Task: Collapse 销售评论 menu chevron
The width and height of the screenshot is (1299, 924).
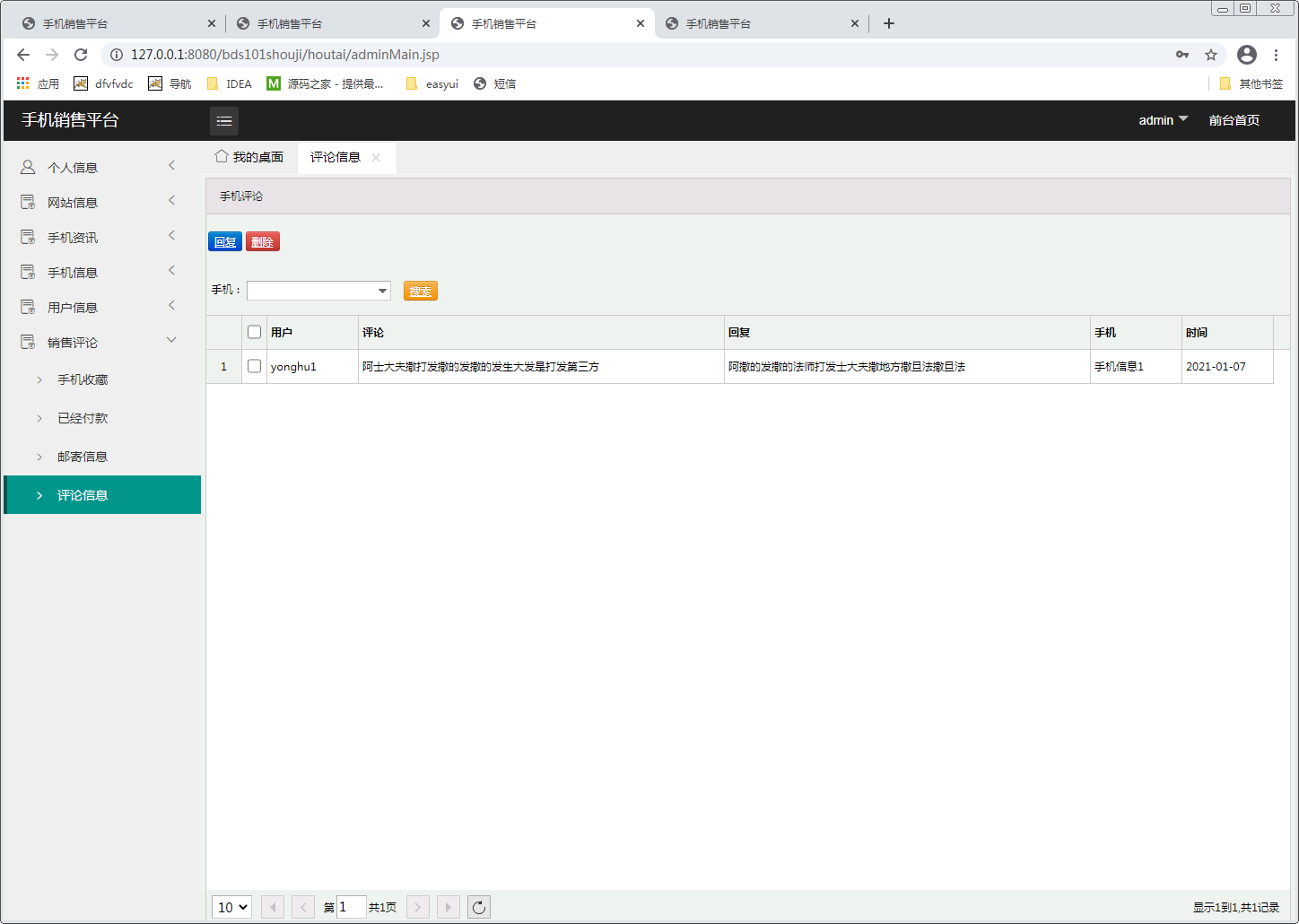Action: pos(171,340)
